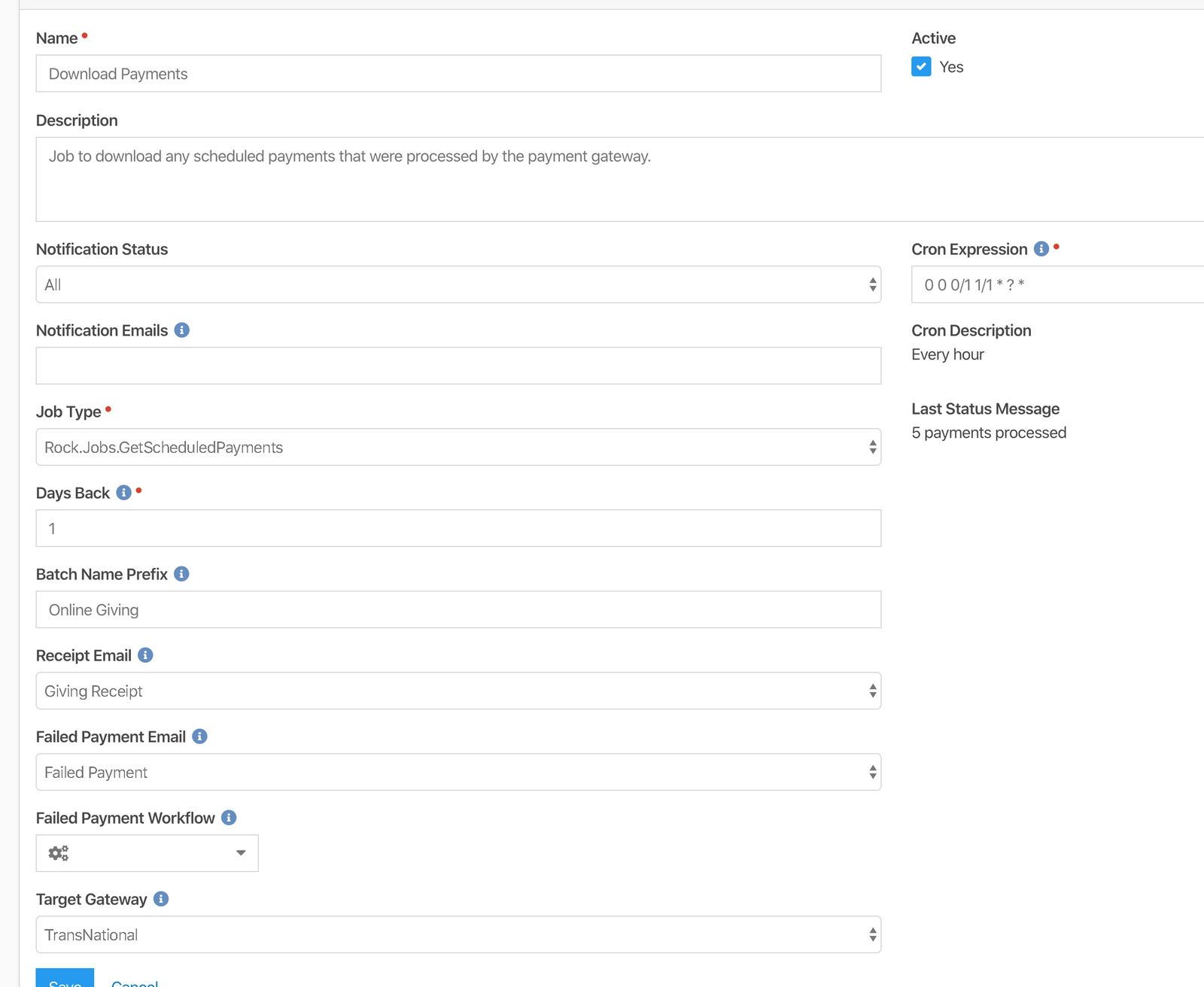Image resolution: width=1204 pixels, height=987 pixels.
Task: Click the Failed Payment Workflow info icon
Action: click(229, 818)
